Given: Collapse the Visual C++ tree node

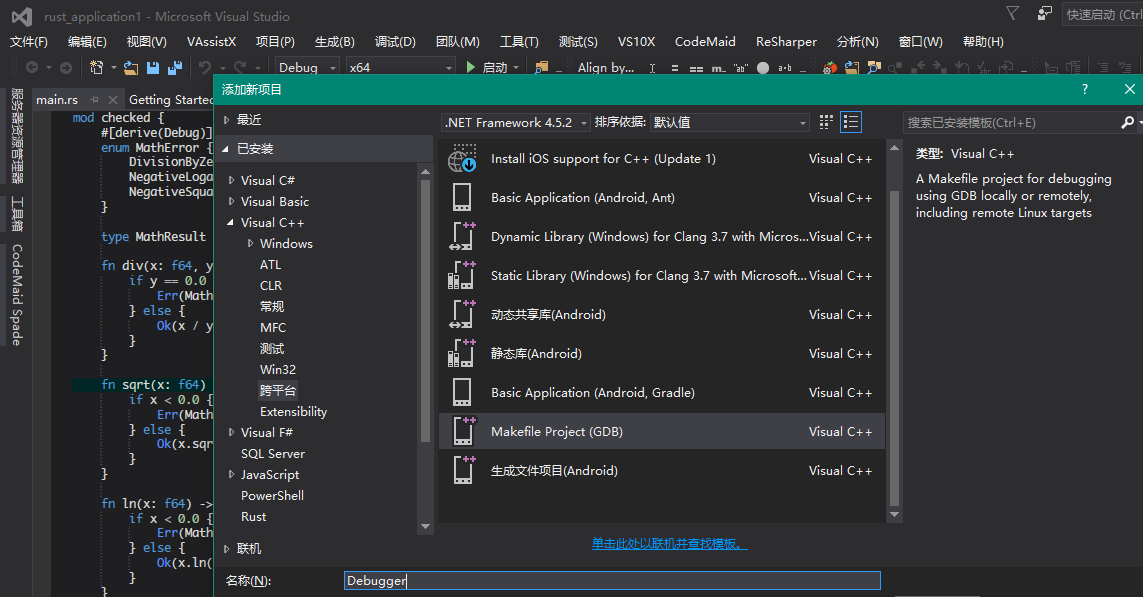Looking at the screenshot, I should pos(232,223).
